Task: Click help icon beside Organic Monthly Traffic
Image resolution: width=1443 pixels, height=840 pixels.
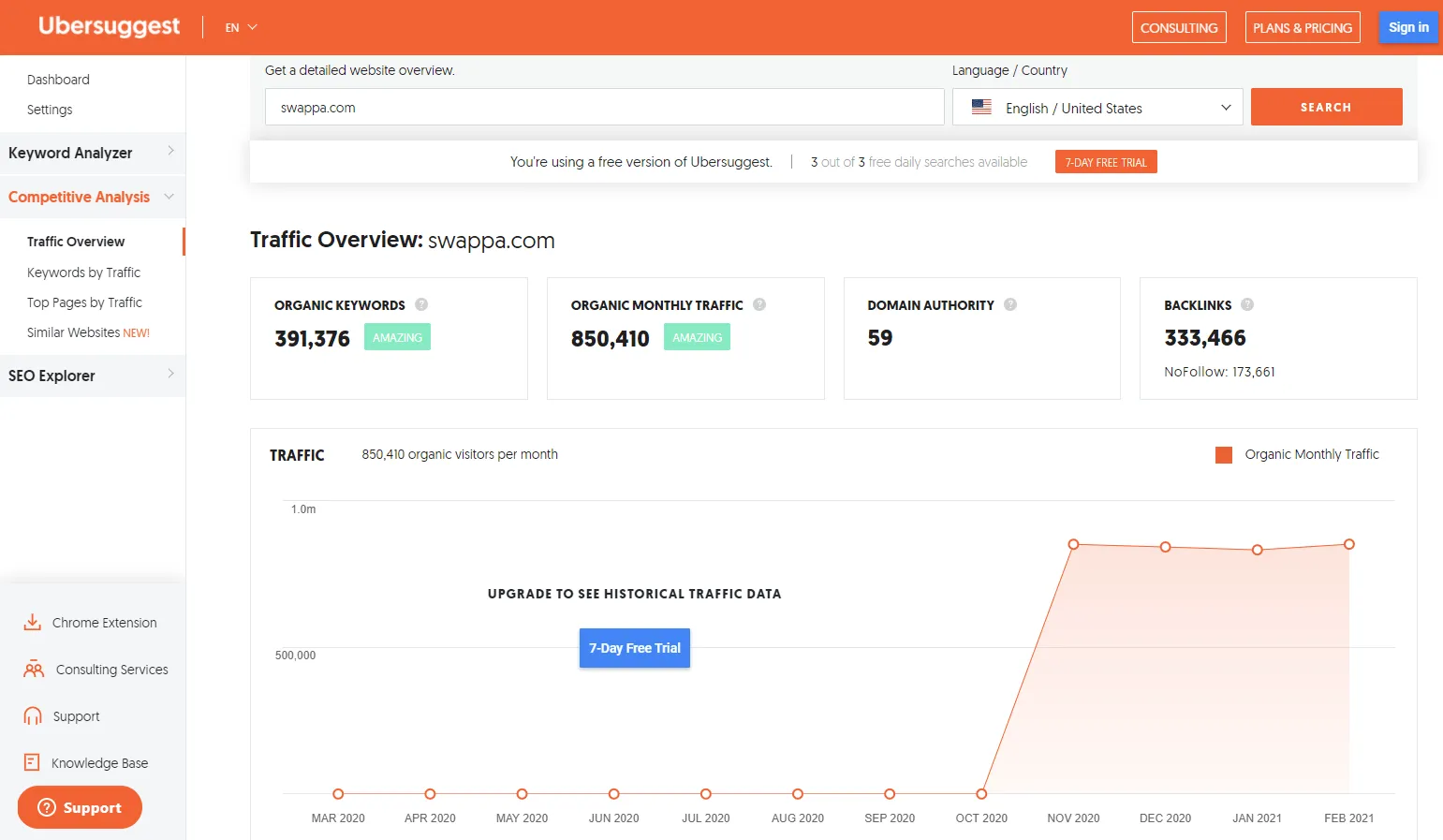Action: pyautogui.click(x=759, y=304)
